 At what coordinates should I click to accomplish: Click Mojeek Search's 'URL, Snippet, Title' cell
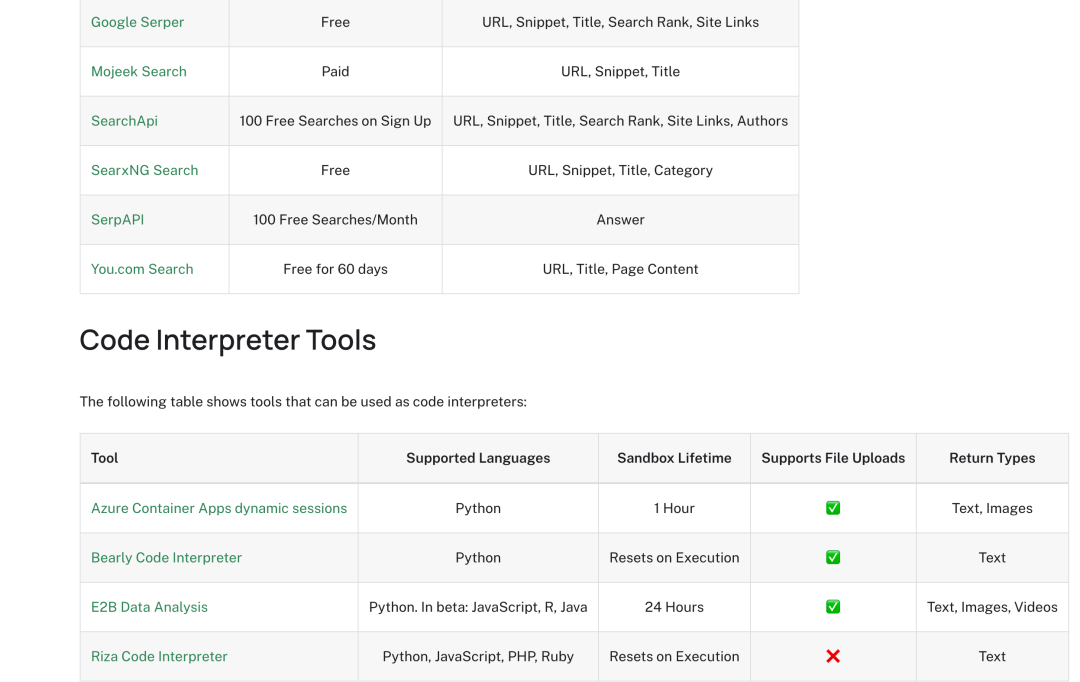(621, 72)
